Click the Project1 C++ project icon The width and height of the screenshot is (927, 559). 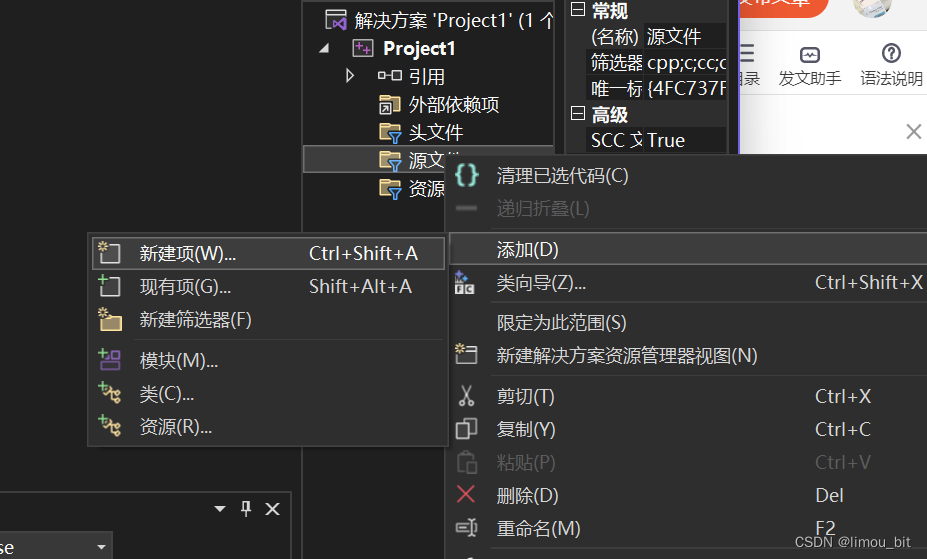[362, 48]
